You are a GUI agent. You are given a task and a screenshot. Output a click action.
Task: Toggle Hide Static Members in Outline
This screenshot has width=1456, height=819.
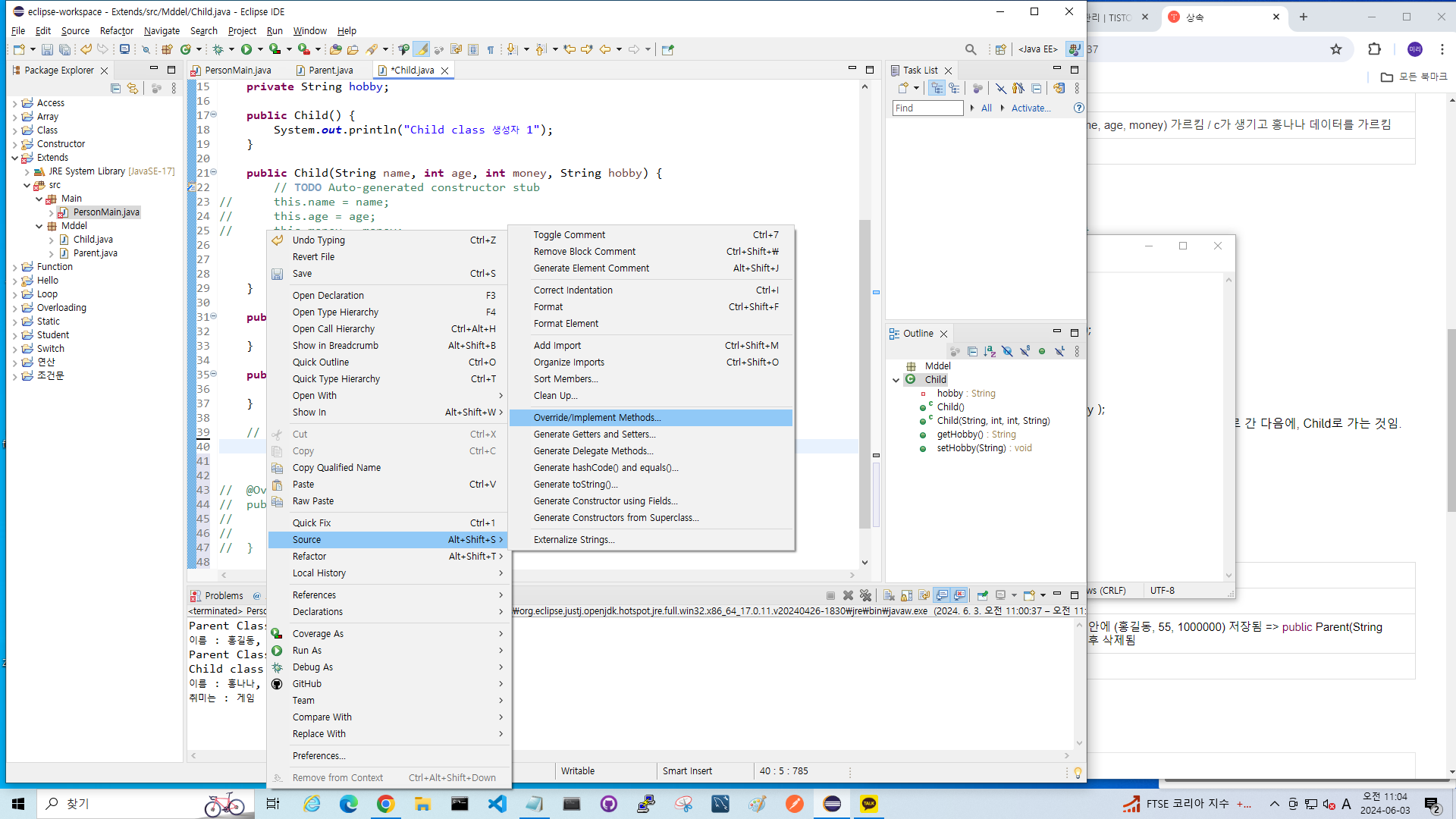[1025, 351]
